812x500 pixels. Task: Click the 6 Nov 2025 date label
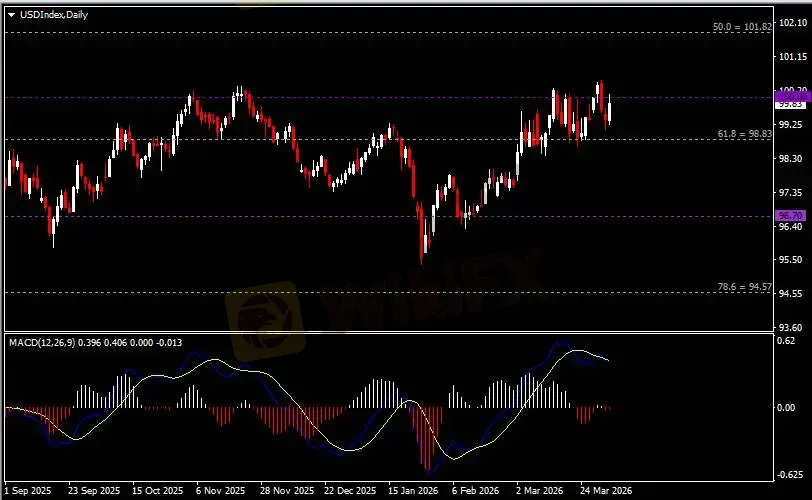[221, 490]
